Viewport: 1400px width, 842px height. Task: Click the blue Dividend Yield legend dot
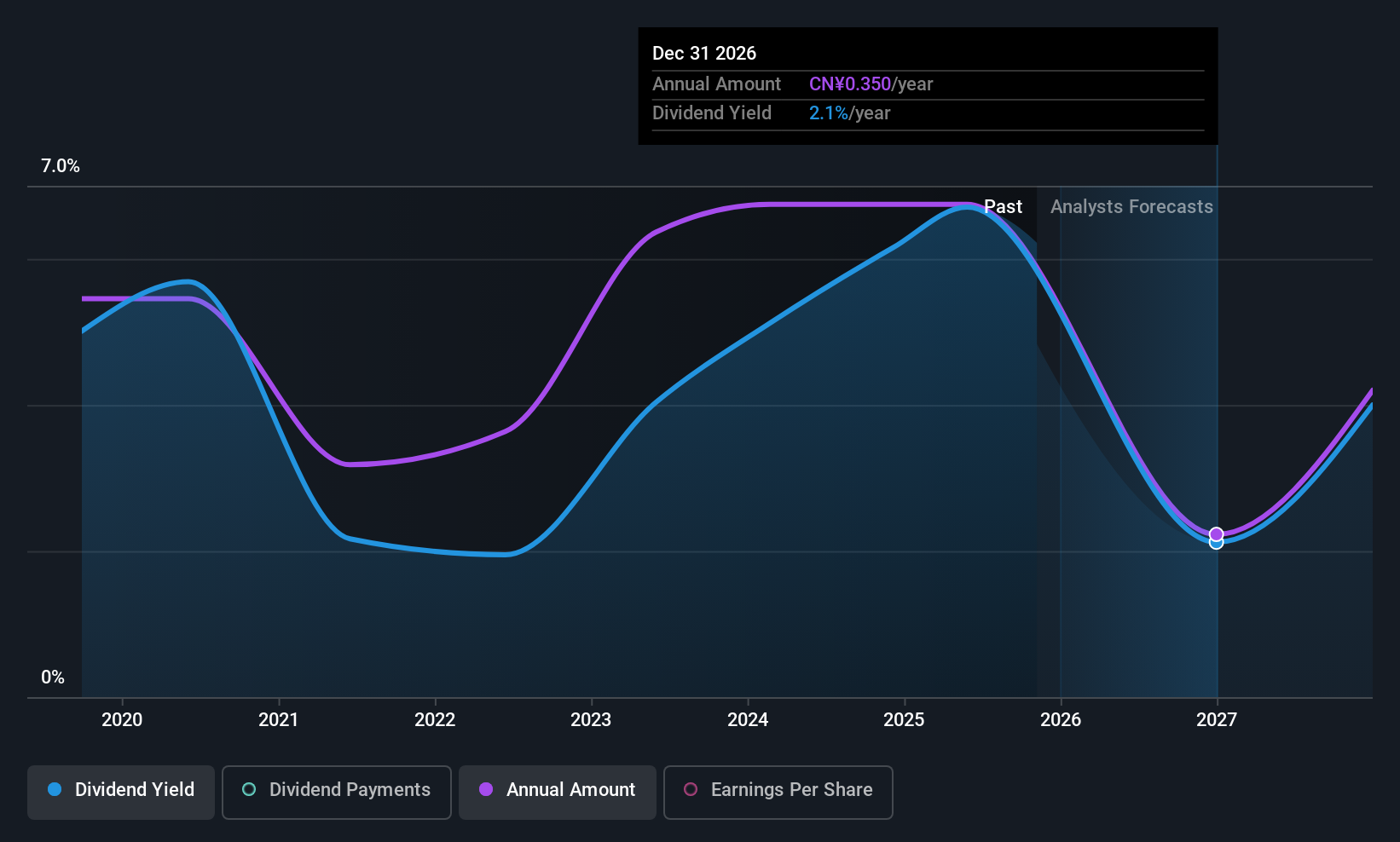(55, 790)
